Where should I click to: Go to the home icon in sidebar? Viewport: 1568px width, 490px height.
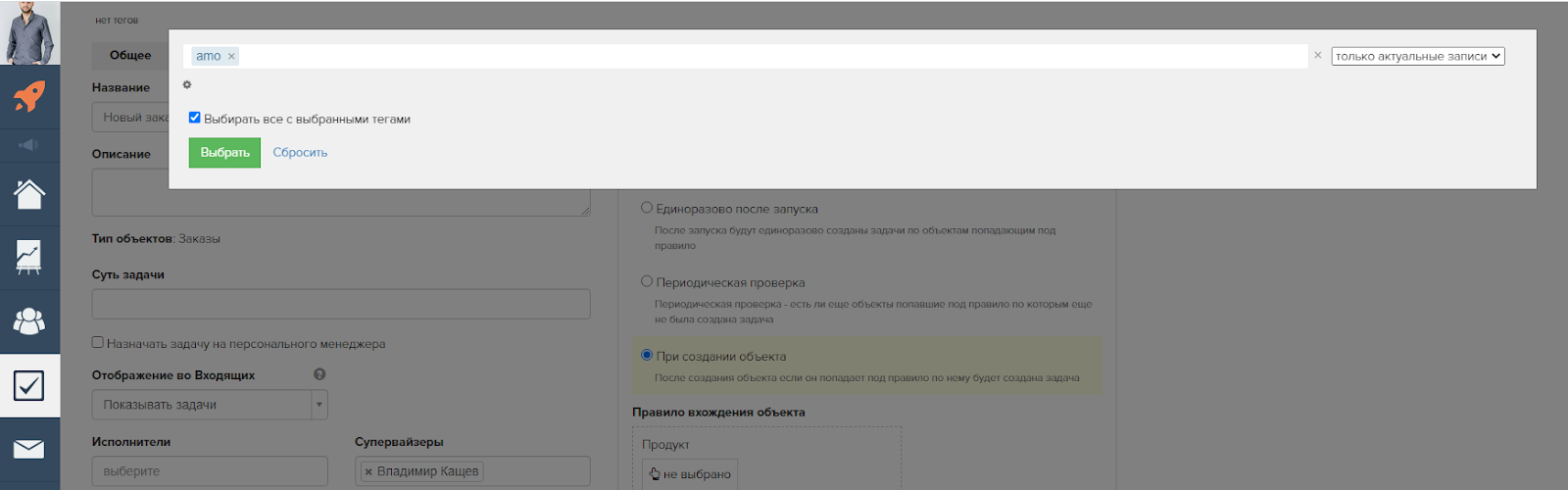click(x=29, y=194)
